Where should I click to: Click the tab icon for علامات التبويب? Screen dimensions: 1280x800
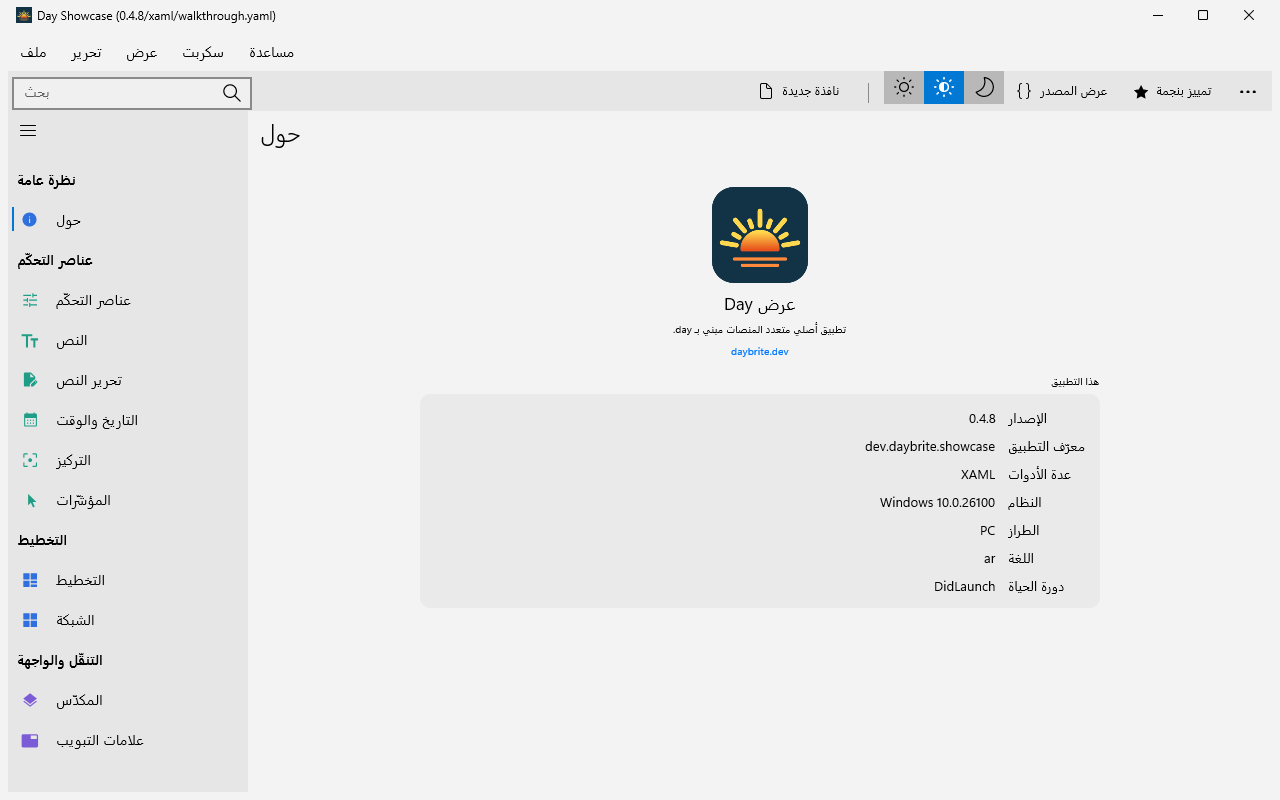click(30, 740)
